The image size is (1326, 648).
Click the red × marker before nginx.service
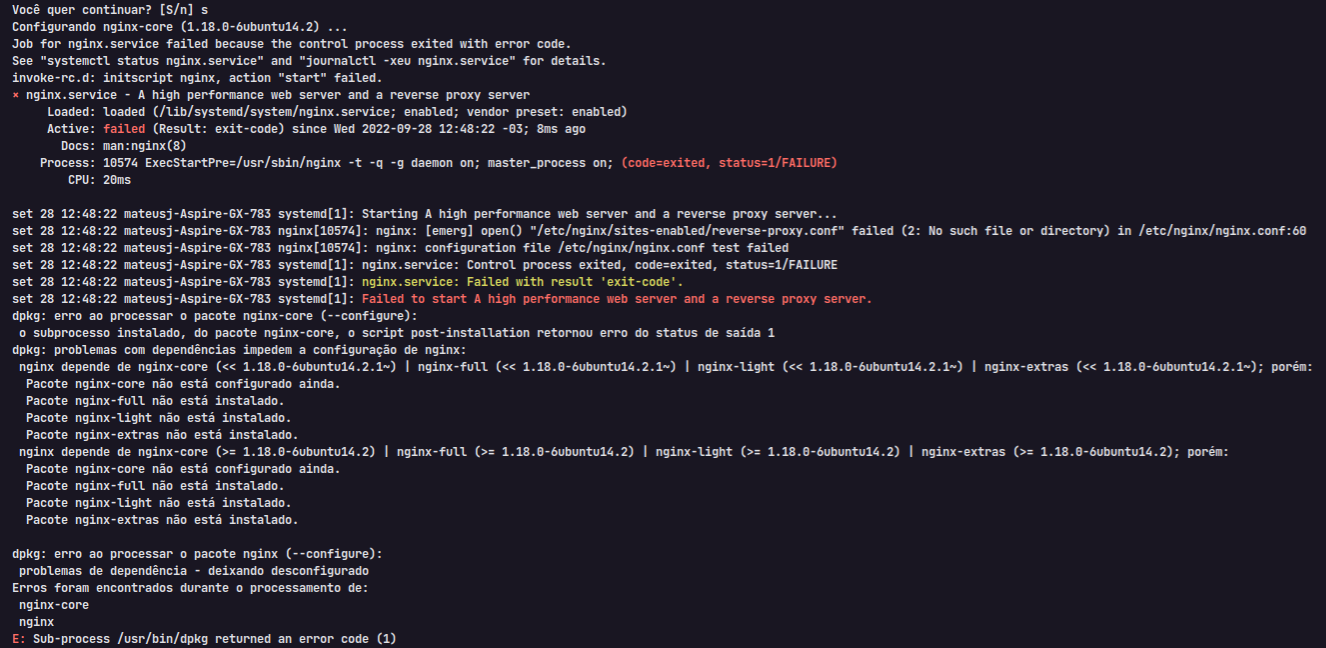pyautogui.click(x=16, y=95)
